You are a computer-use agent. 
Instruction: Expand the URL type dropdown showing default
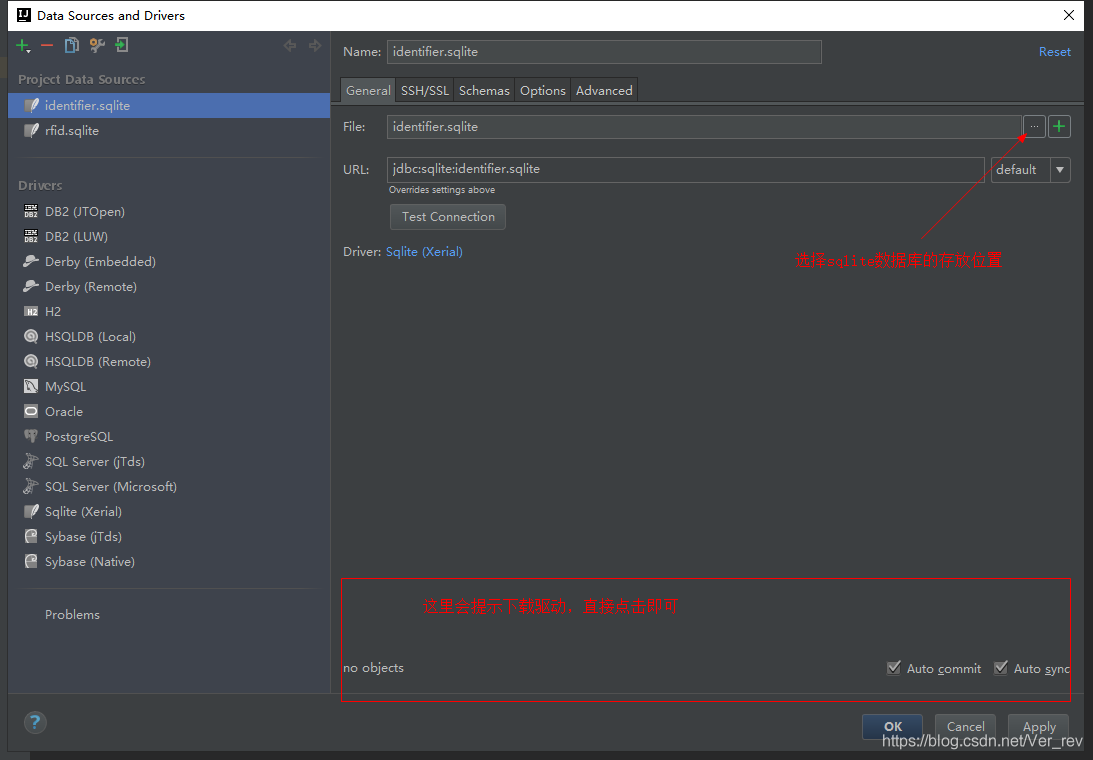pyautogui.click(x=1059, y=170)
